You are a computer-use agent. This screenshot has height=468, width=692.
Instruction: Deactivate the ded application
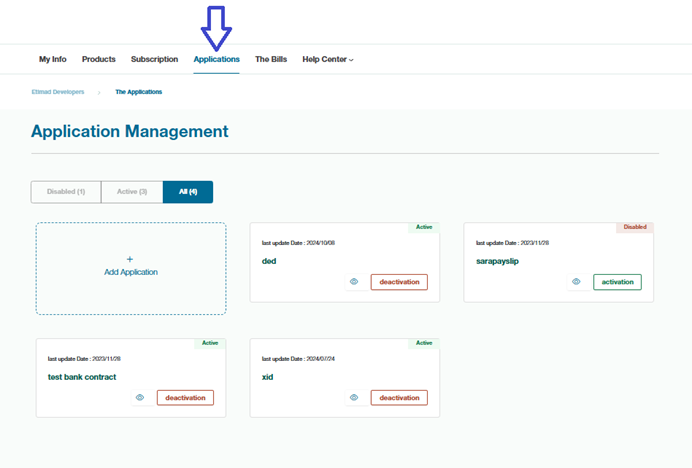coord(399,282)
